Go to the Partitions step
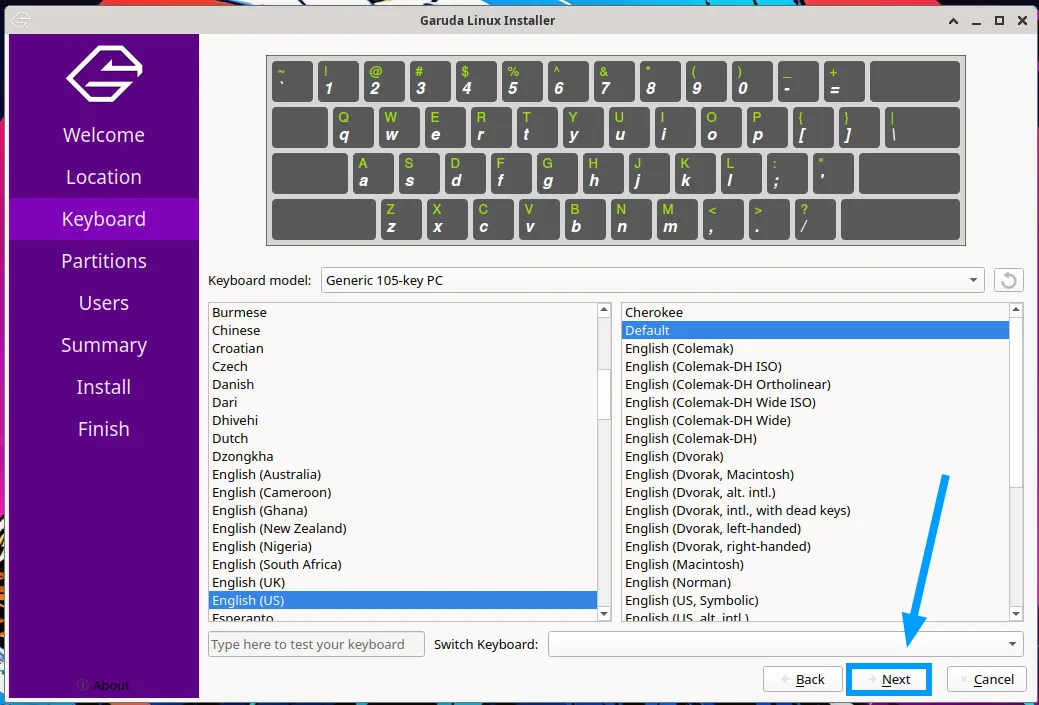The width and height of the screenshot is (1039, 705). pyautogui.click(x=104, y=261)
